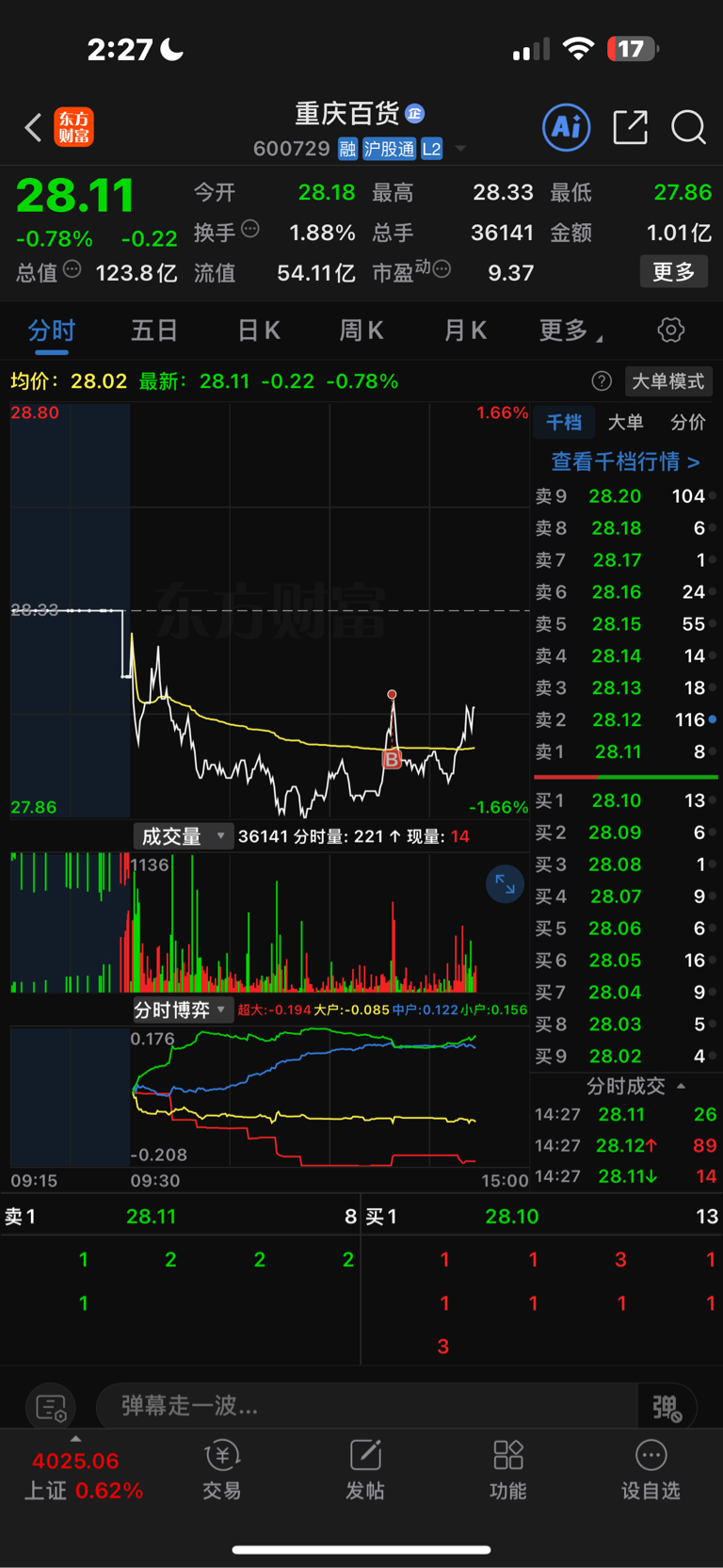This screenshot has height=1568, width=723.
Task: Switch to the 分时 tab
Action: point(51,331)
